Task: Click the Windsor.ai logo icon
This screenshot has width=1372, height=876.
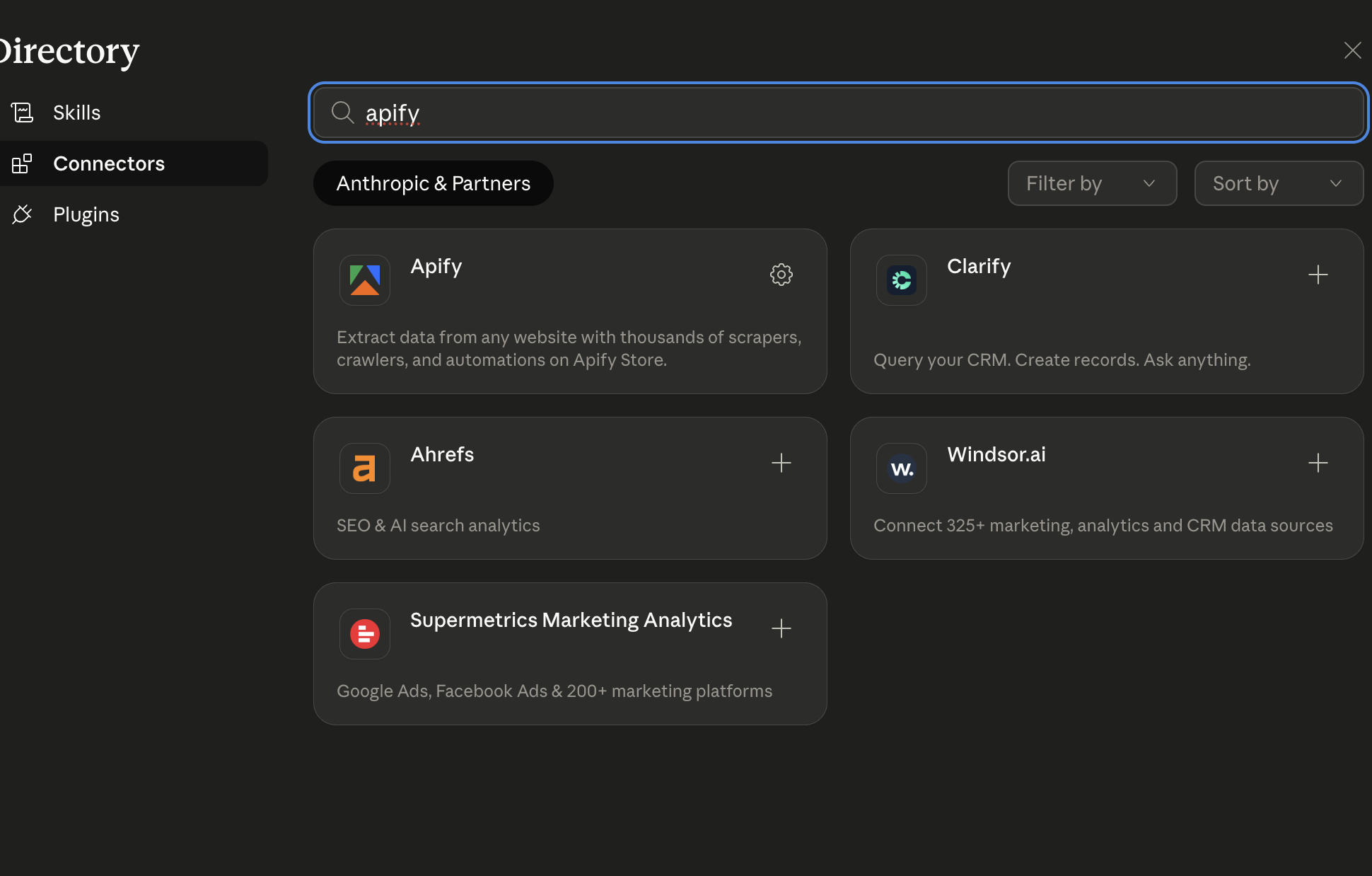Action: pos(902,468)
